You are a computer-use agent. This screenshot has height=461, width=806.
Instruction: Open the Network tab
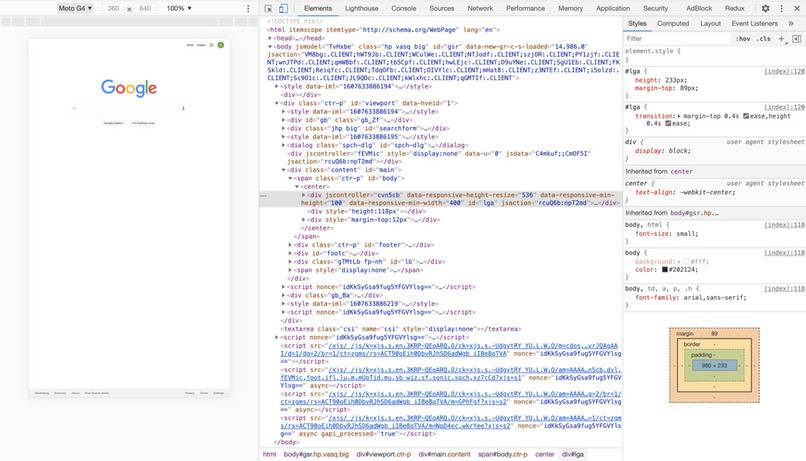click(x=480, y=9)
